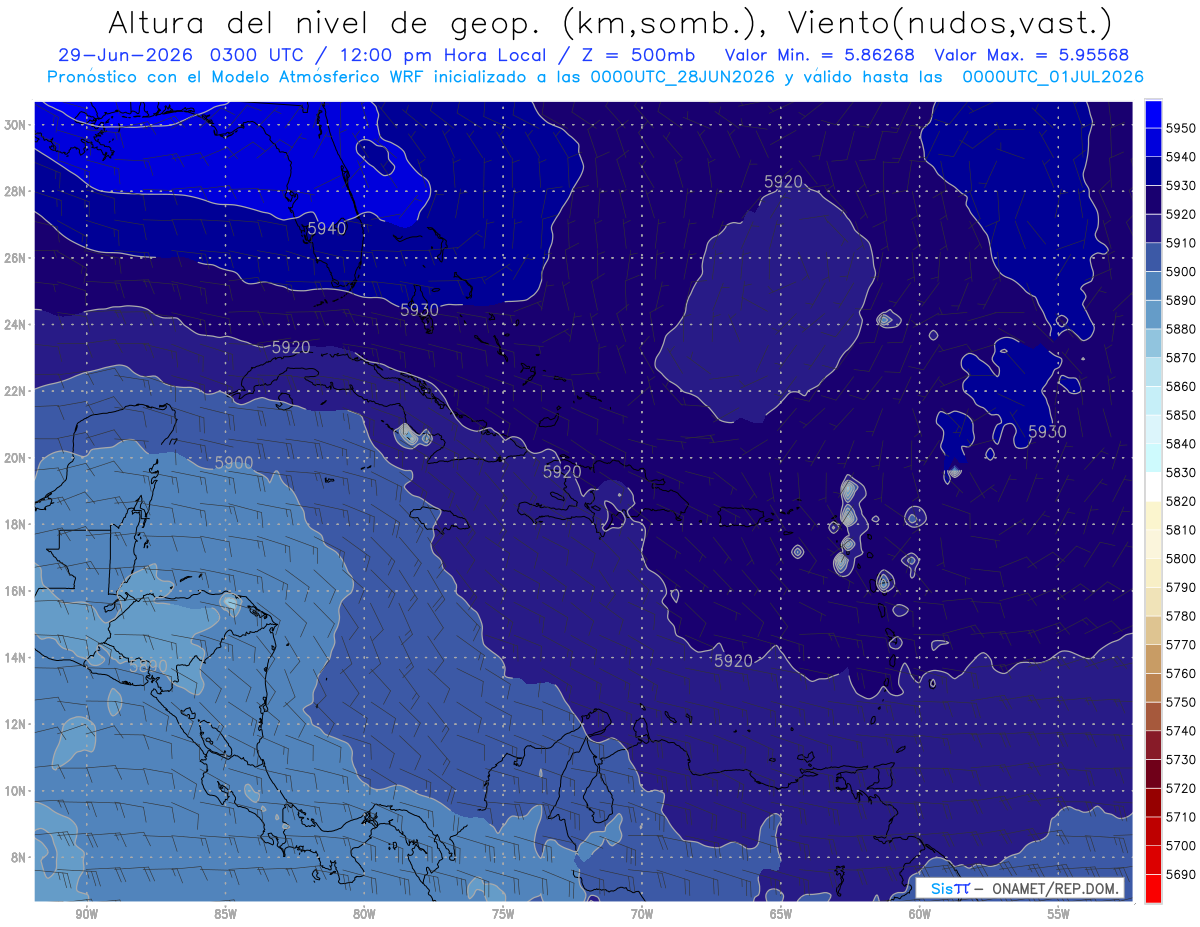Click the '14N' latitude label
Image resolution: width=1200 pixels, height=927 pixels.
click(14, 657)
